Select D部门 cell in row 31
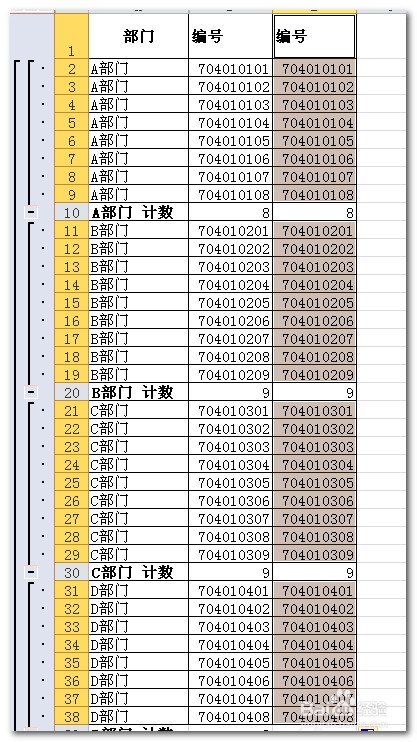Image resolution: width=417 pixels, height=742 pixels. click(x=138, y=591)
